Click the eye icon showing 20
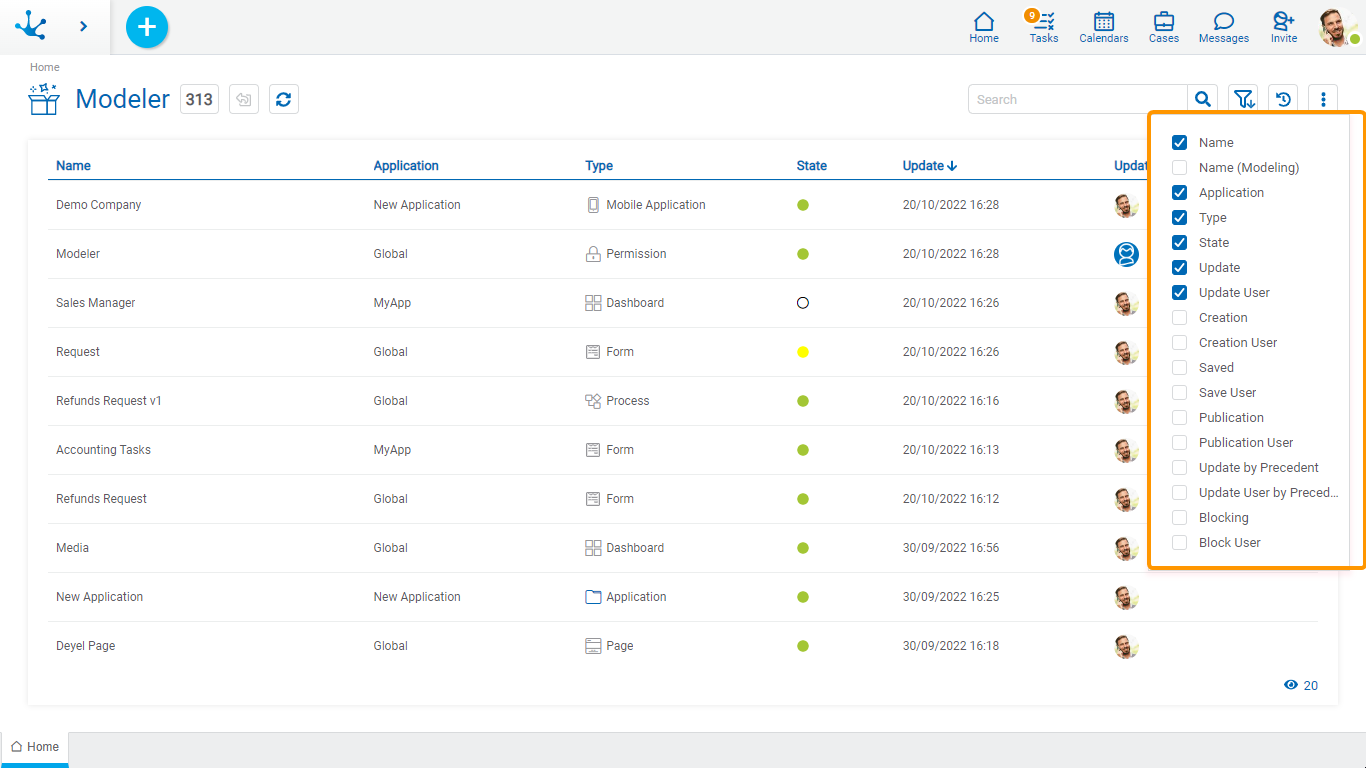Viewport: 1366px width, 768px height. click(1291, 685)
